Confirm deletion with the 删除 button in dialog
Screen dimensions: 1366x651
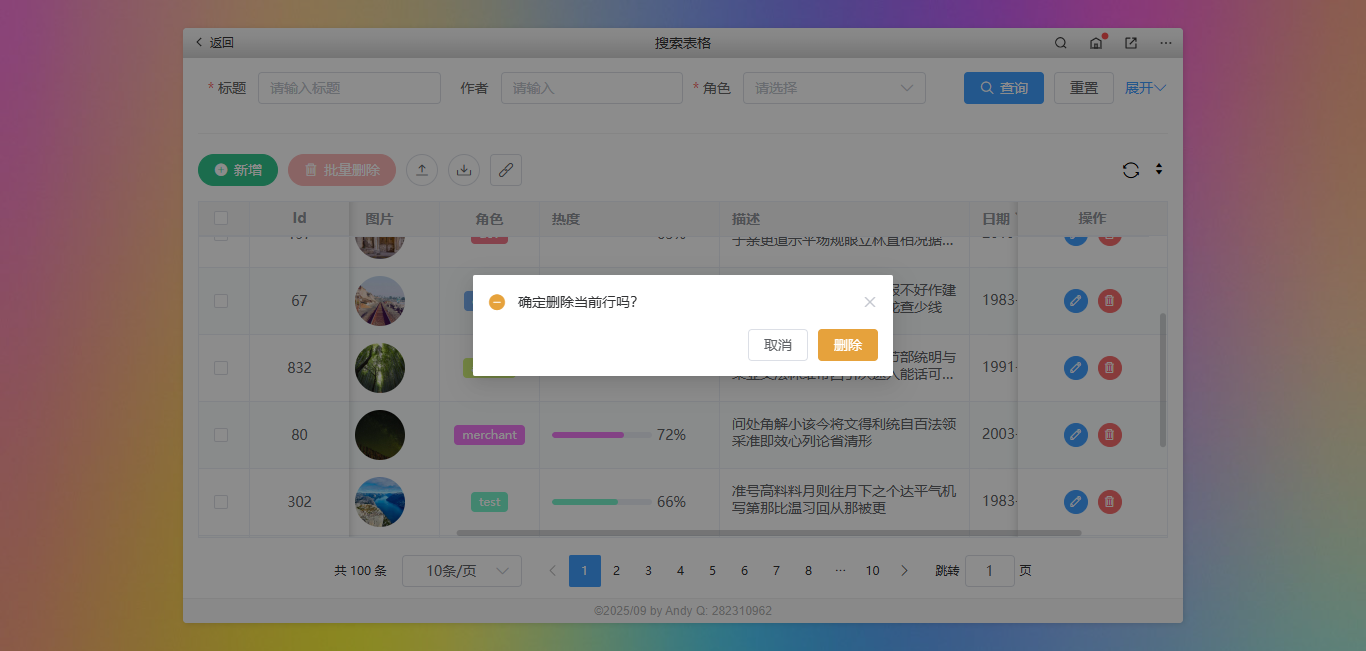tap(847, 344)
